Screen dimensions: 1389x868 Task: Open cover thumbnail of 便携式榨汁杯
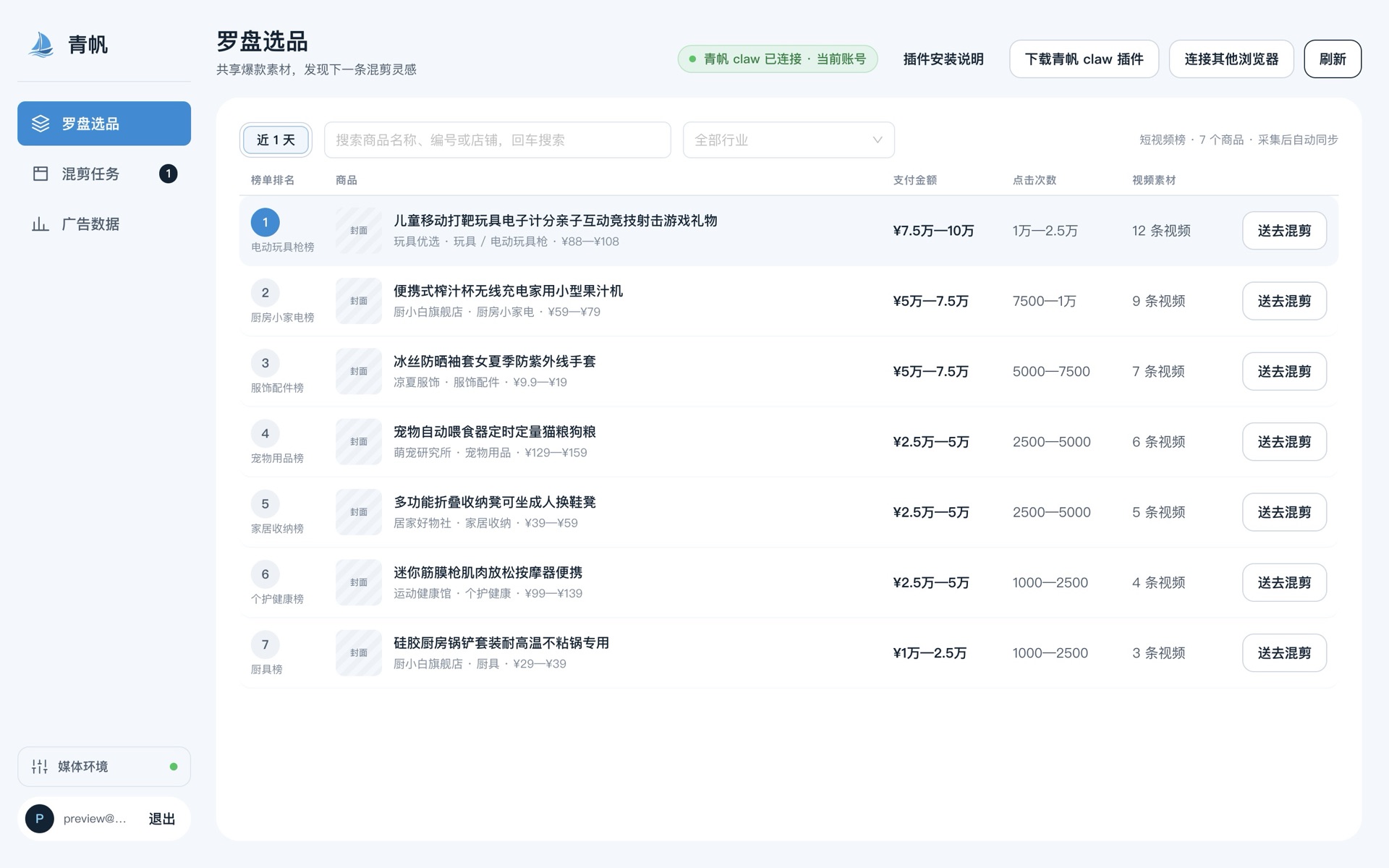(359, 301)
